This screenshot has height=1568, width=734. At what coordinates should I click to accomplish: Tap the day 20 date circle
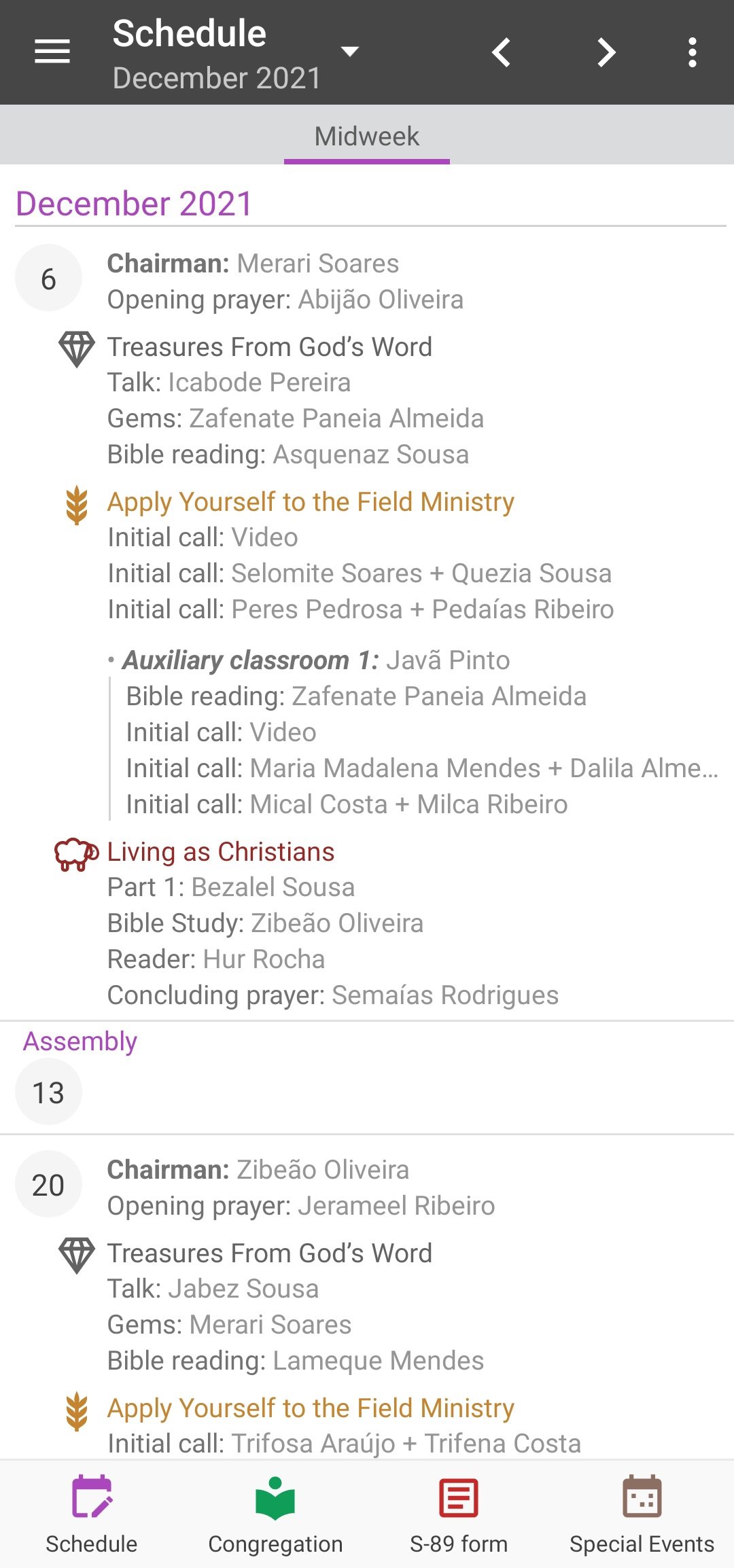pyautogui.click(x=48, y=1184)
